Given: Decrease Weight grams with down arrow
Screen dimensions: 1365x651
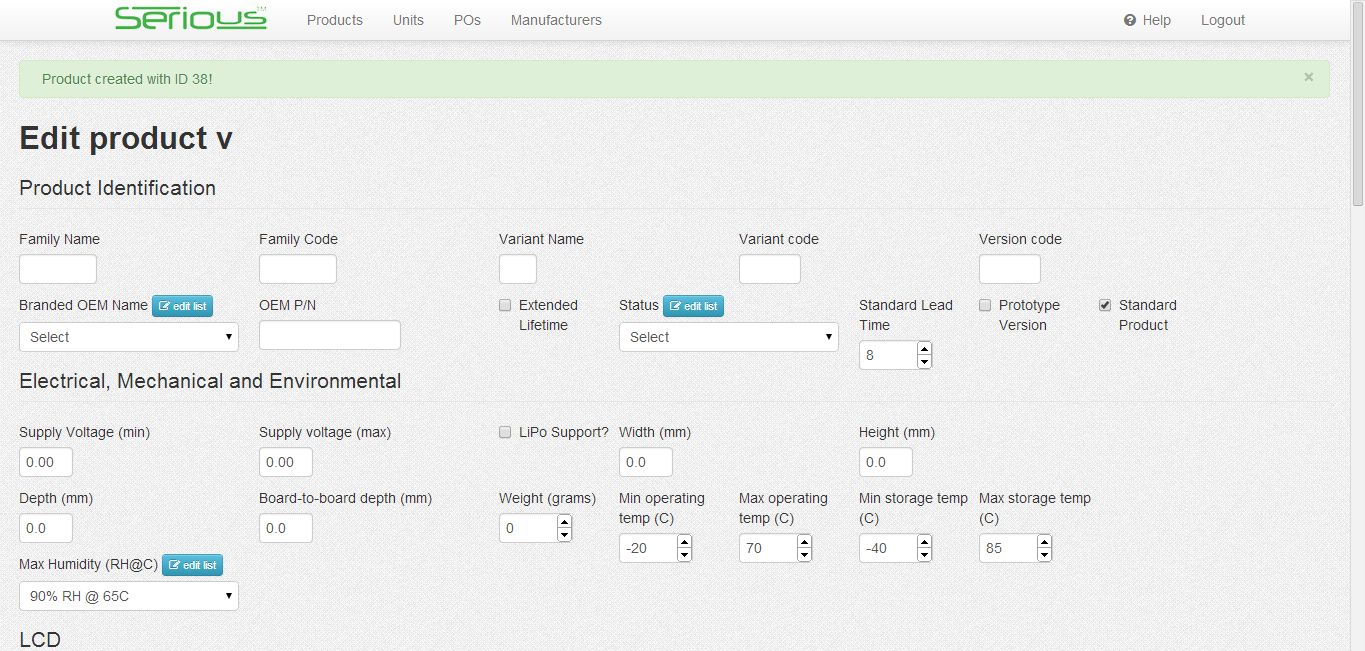Looking at the screenshot, I should [564, 535].
